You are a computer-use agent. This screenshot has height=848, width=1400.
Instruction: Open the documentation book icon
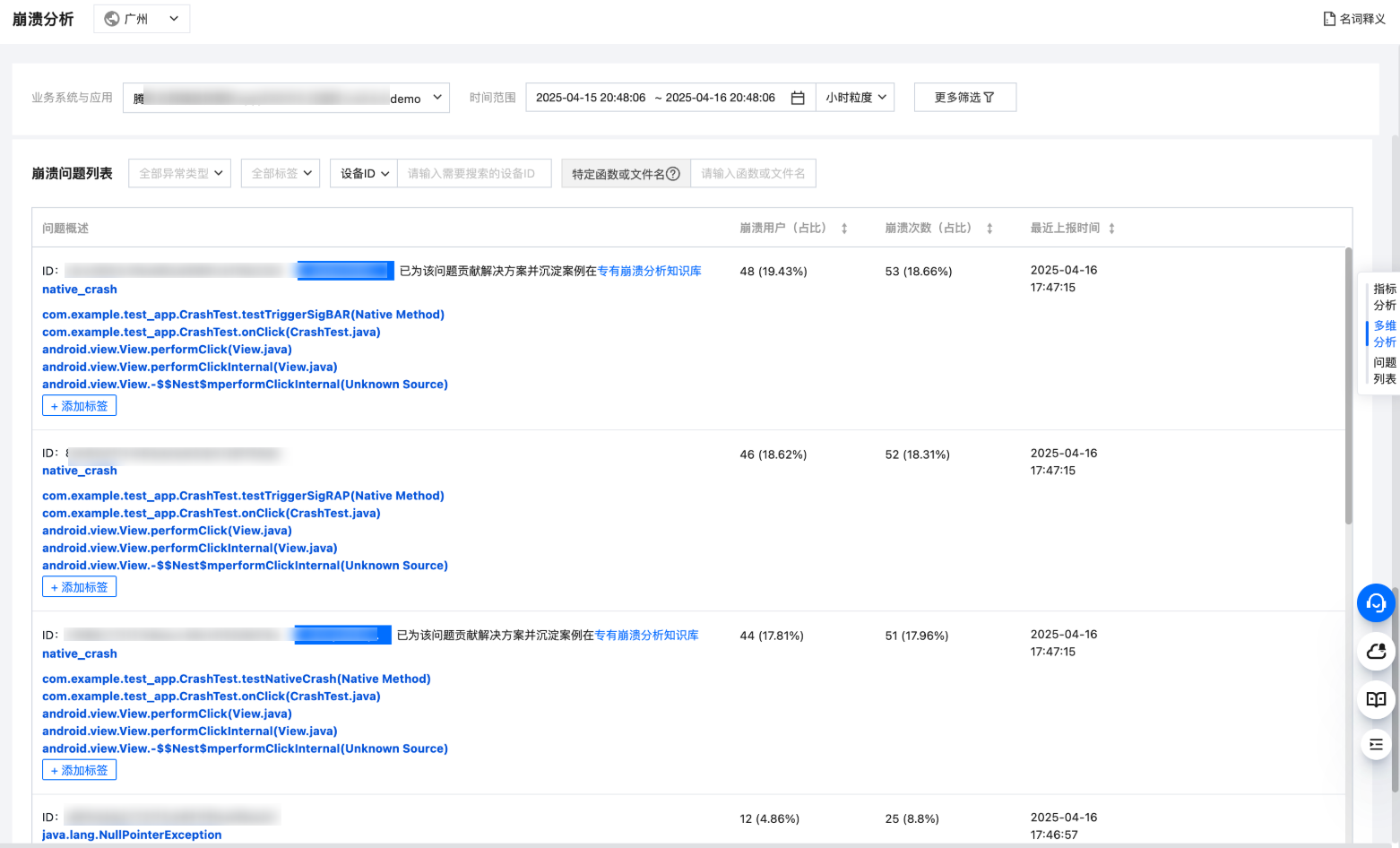1376,699
